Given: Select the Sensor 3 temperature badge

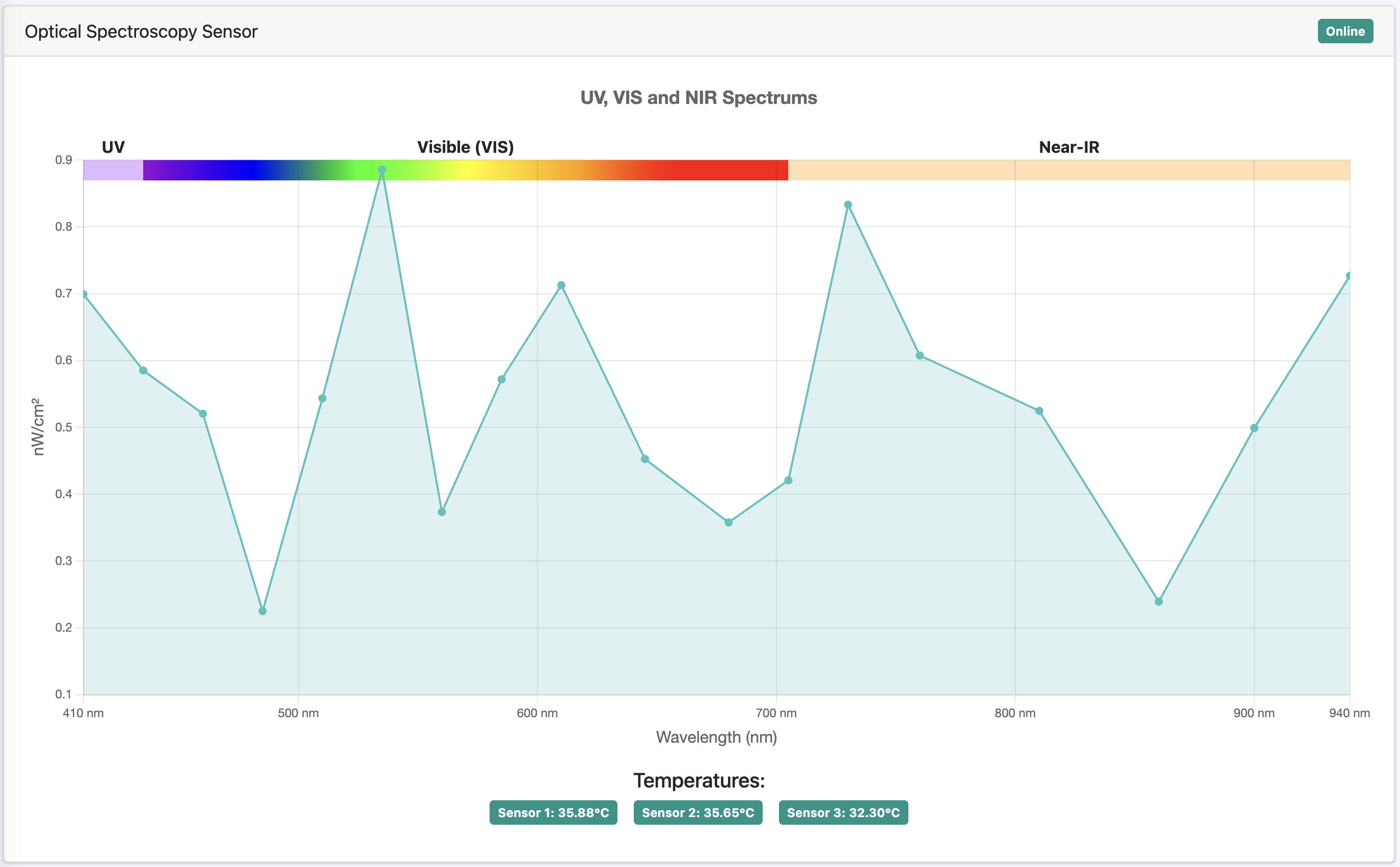Looking at the screenshot, I should pyautogui.click(x=843, y=812).
